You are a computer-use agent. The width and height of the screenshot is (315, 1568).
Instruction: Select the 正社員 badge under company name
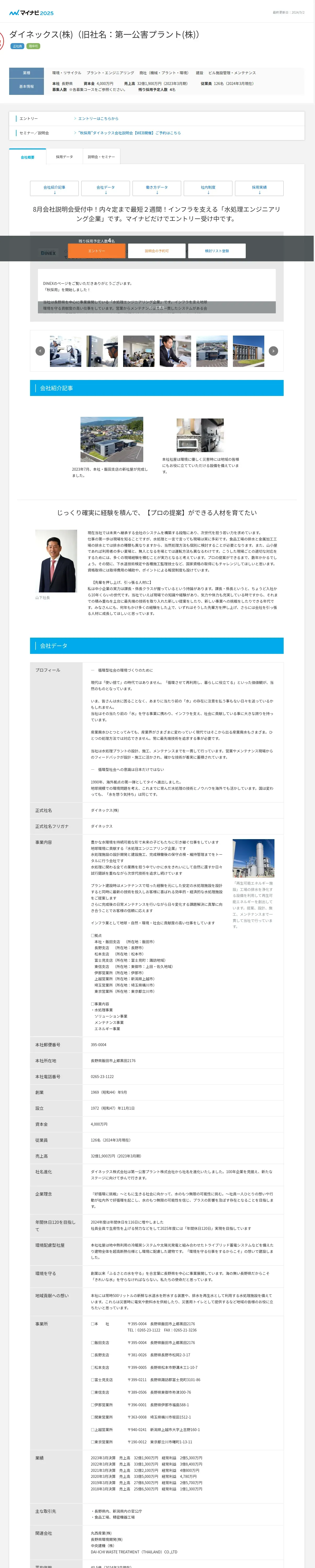point(17,46)
